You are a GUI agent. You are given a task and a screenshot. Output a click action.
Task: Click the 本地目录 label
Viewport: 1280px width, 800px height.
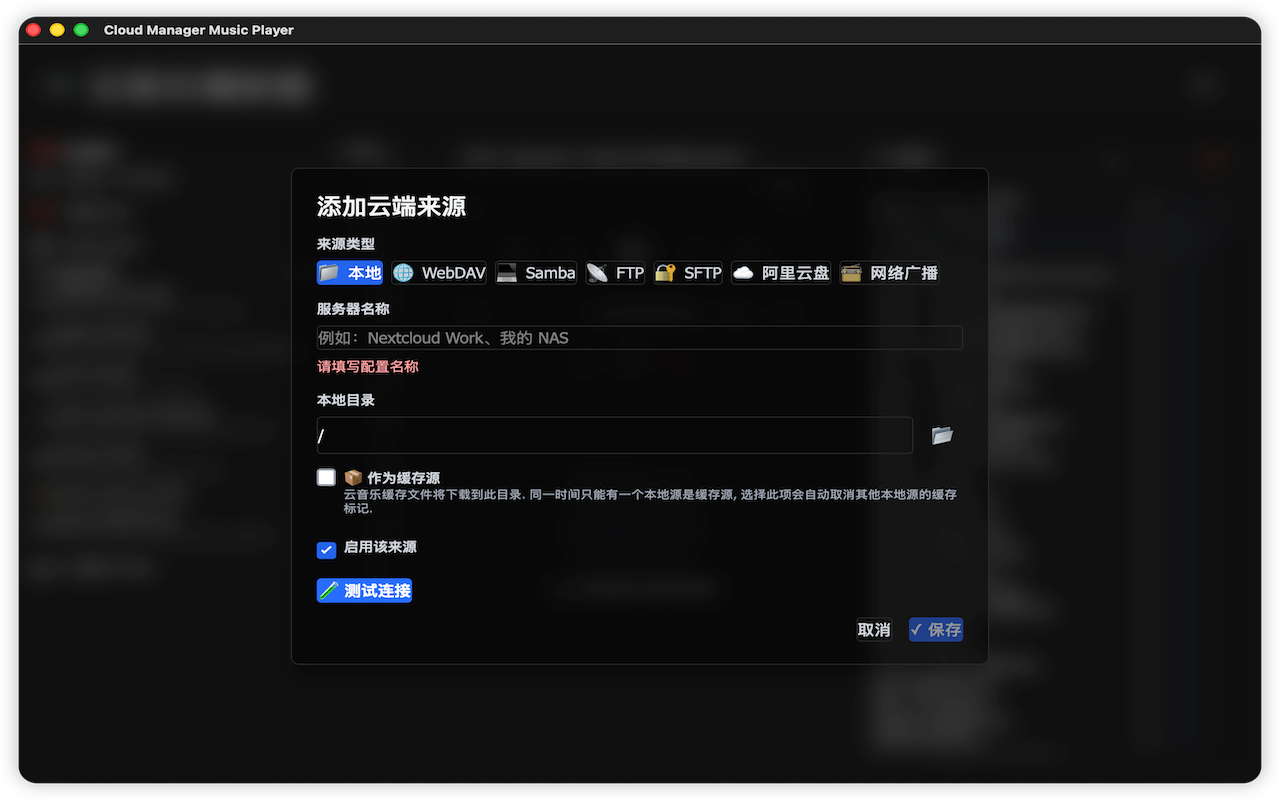click(x=346, y=400)
